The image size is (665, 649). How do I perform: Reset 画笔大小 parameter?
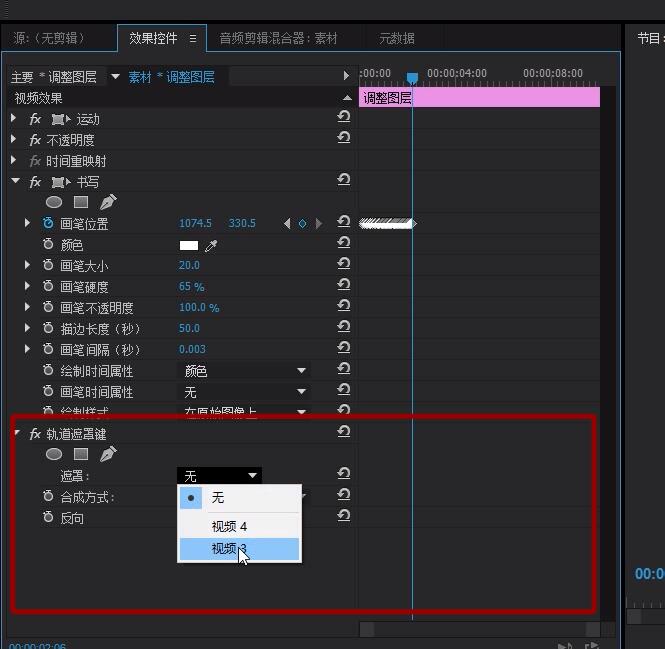(x=344, y=263)
